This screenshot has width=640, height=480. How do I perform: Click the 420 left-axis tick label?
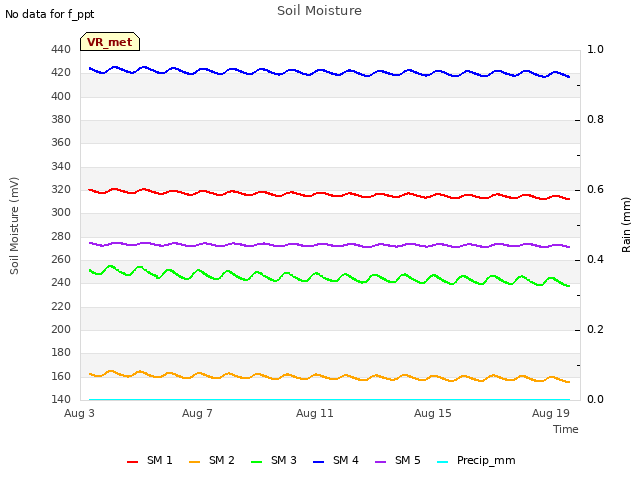tap(61, 73)
